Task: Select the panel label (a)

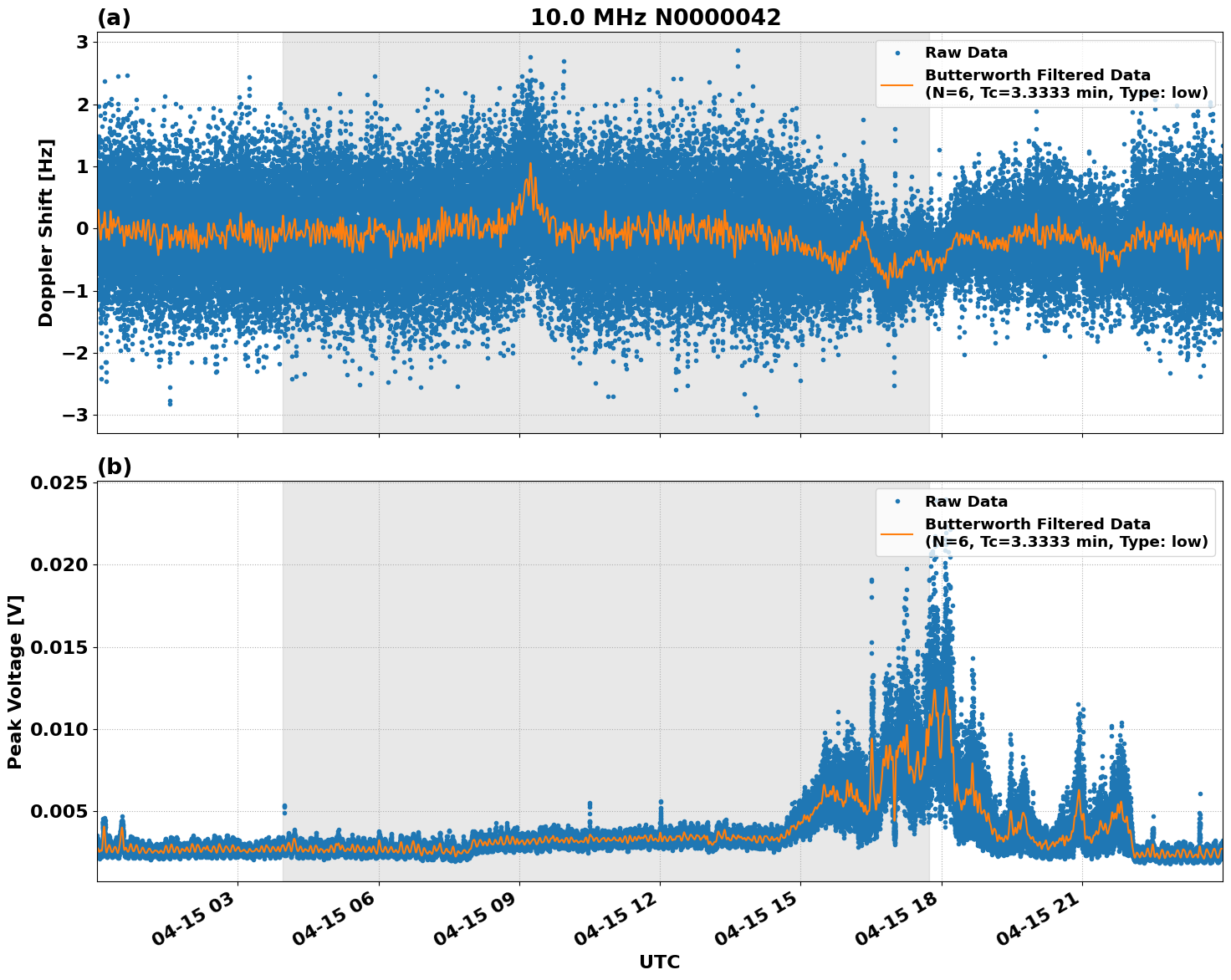Action: (x=115, y=17)
